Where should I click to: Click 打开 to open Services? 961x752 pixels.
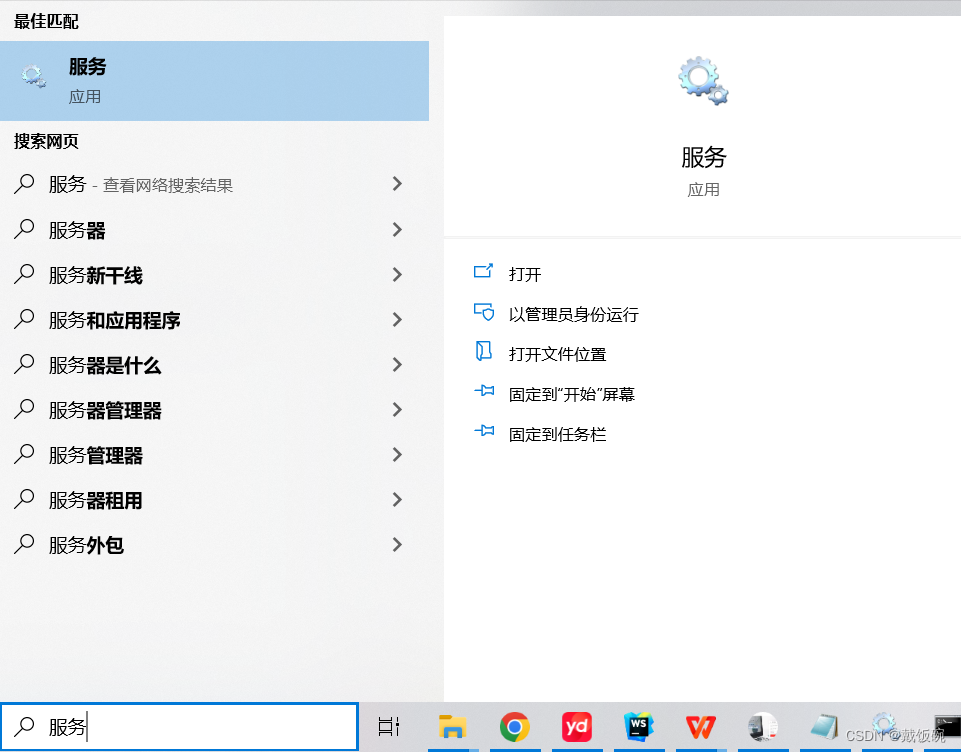(522, 272)
